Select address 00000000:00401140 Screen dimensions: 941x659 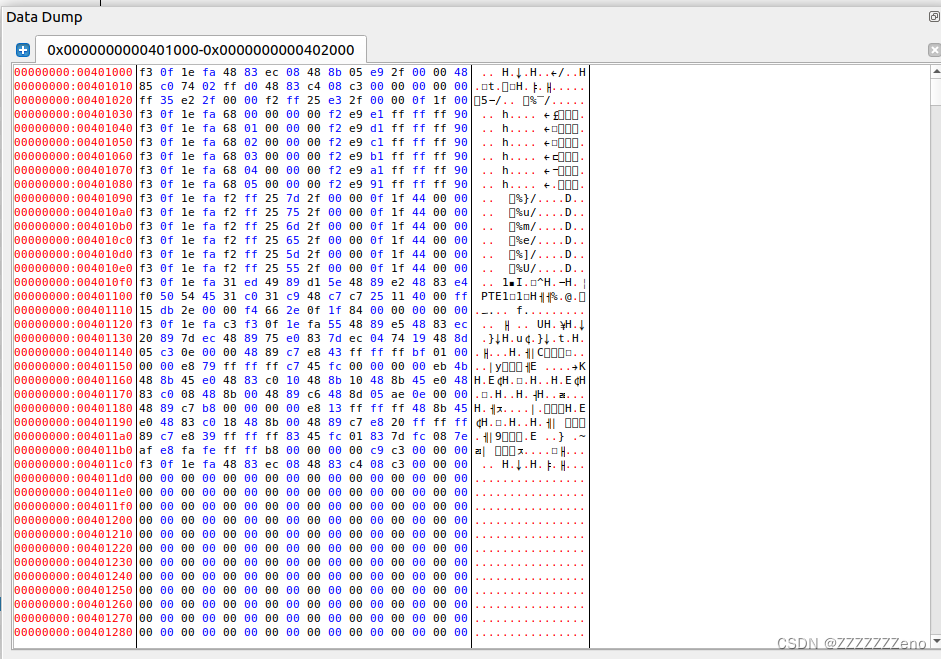tap(73, 352)
